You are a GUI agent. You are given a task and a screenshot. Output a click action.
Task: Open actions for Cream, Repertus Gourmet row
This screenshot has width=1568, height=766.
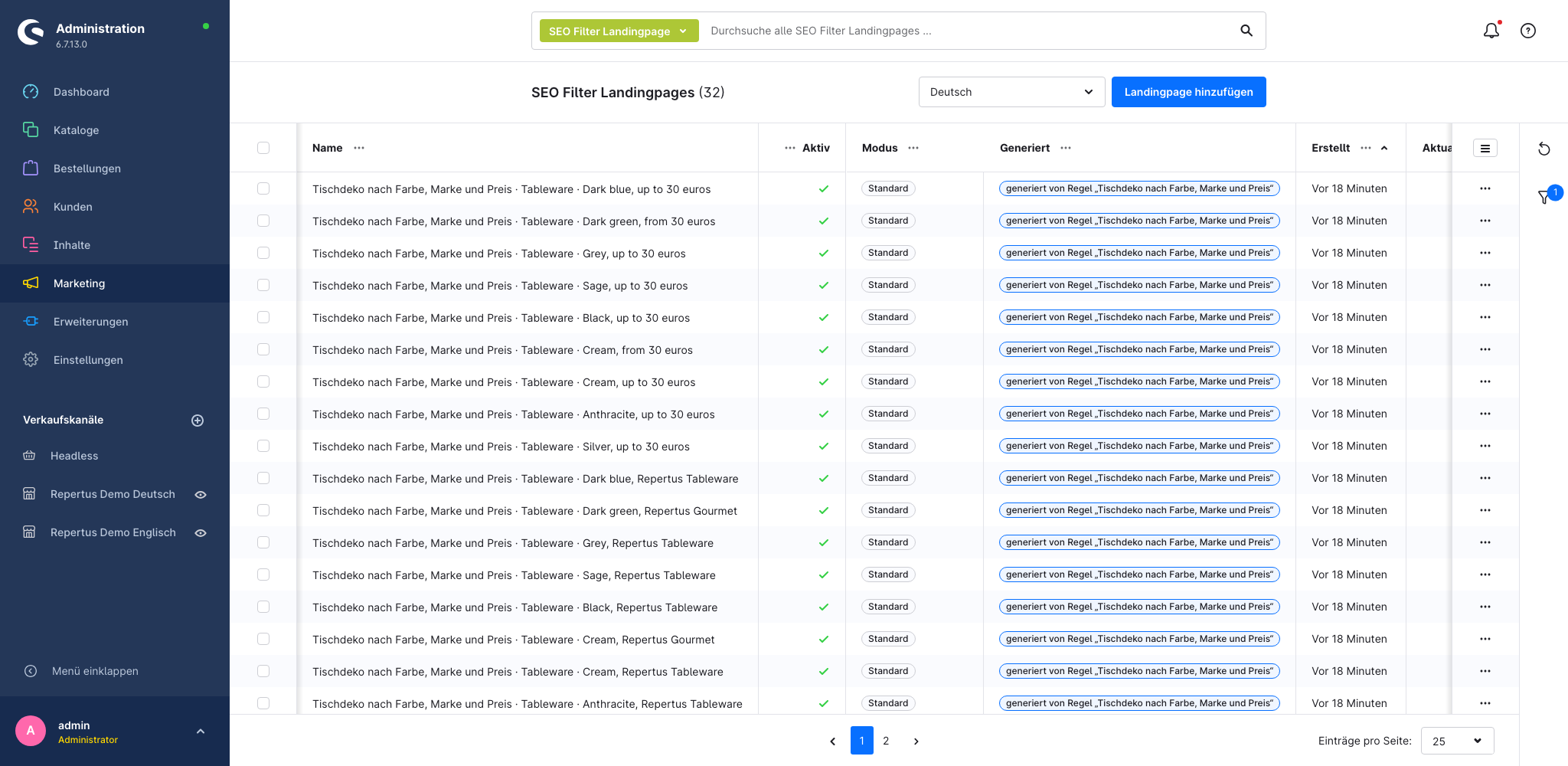(x=1485, y=639)
